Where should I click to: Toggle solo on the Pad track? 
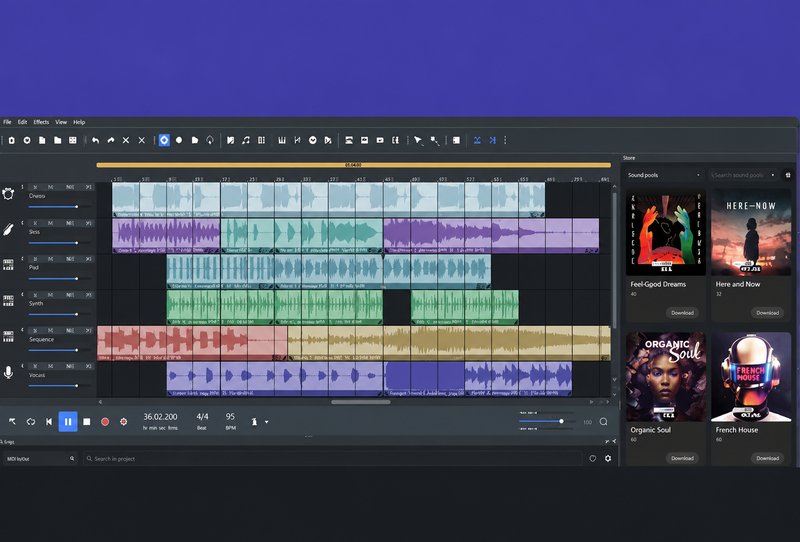coord(37,259)
